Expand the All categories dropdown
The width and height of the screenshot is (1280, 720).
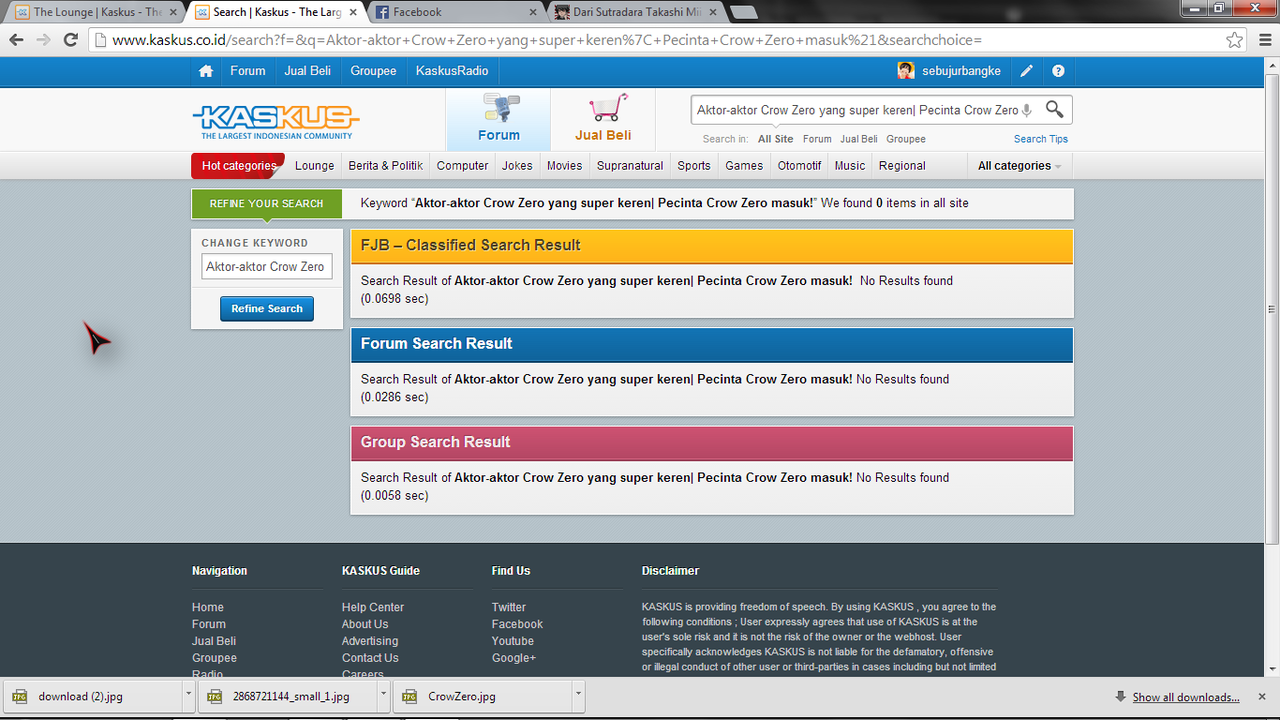click(x=1019, y=166)
